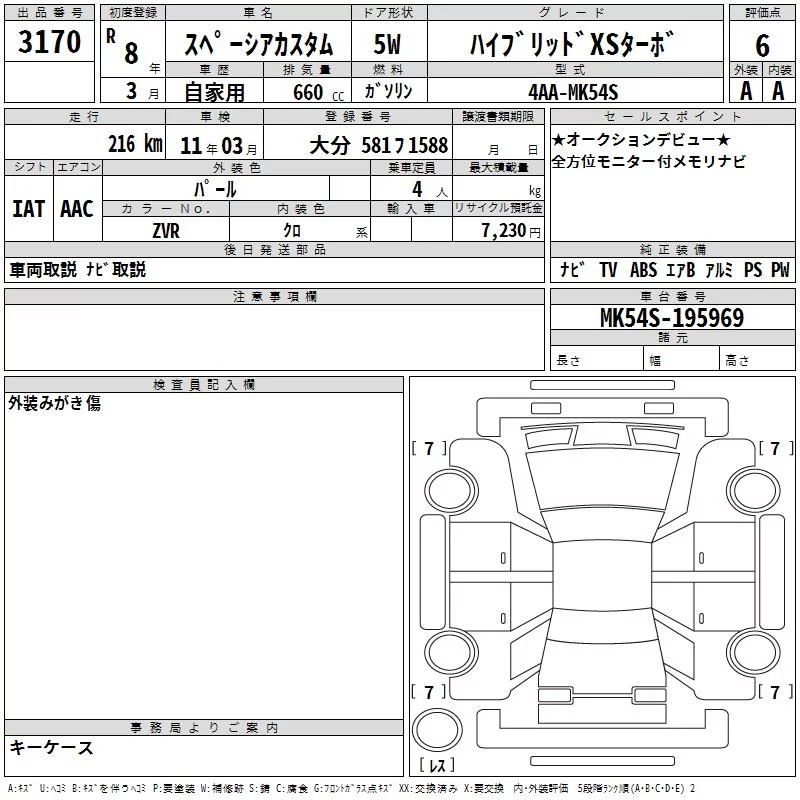Click the color number ZVR
This screenshot has height=800, width=800.
(x=166, y=231)
